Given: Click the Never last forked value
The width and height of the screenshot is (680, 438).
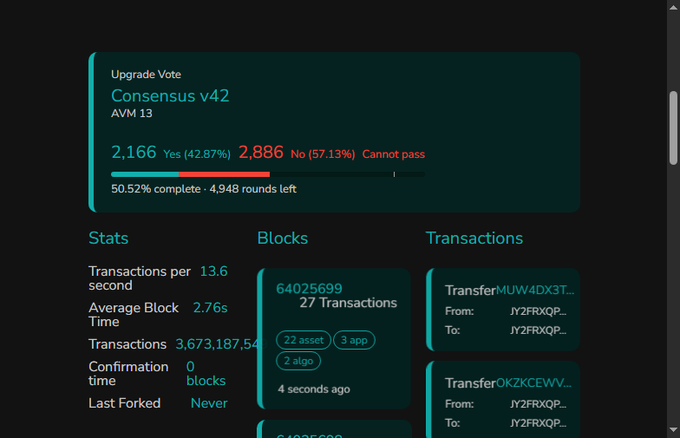Looking at the screenshot, I should click(209, 403).
